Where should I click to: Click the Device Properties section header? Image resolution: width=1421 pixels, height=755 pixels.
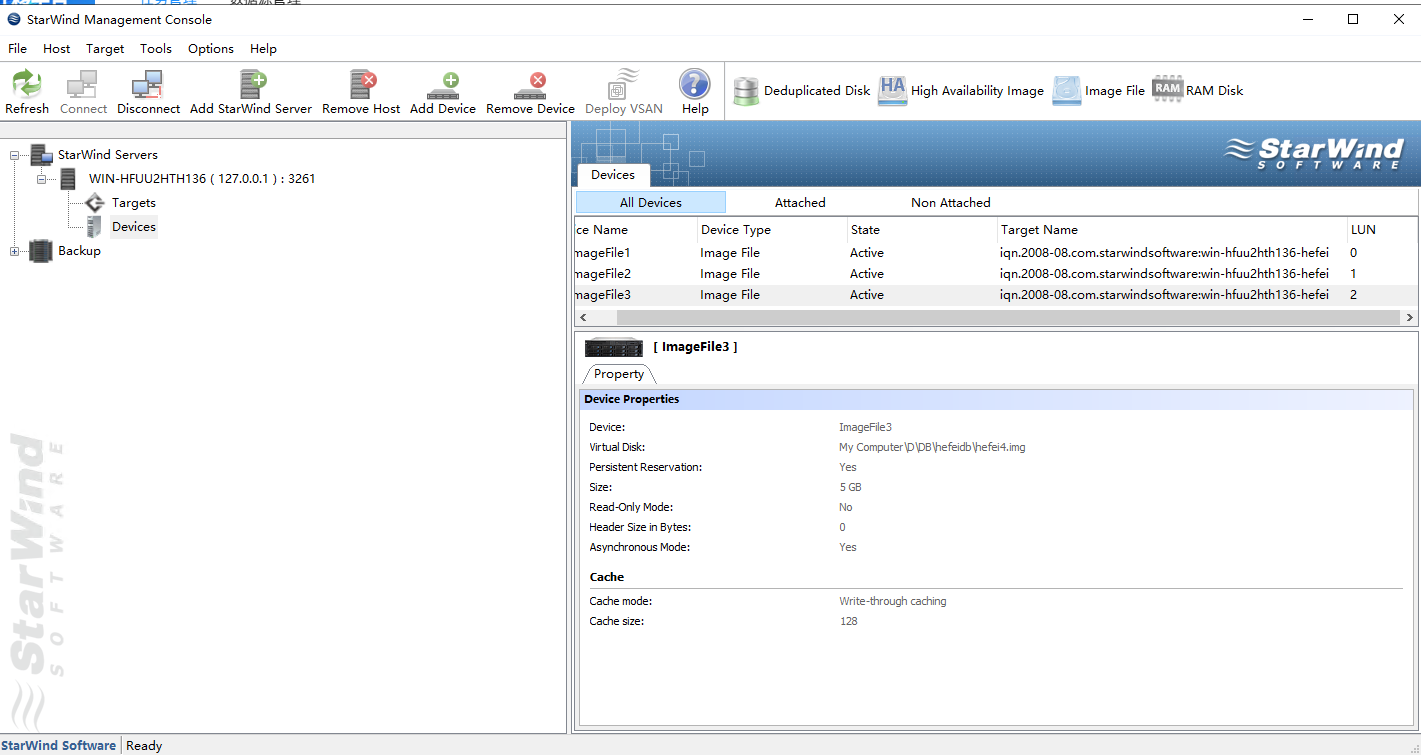click(x=996, y=399)
